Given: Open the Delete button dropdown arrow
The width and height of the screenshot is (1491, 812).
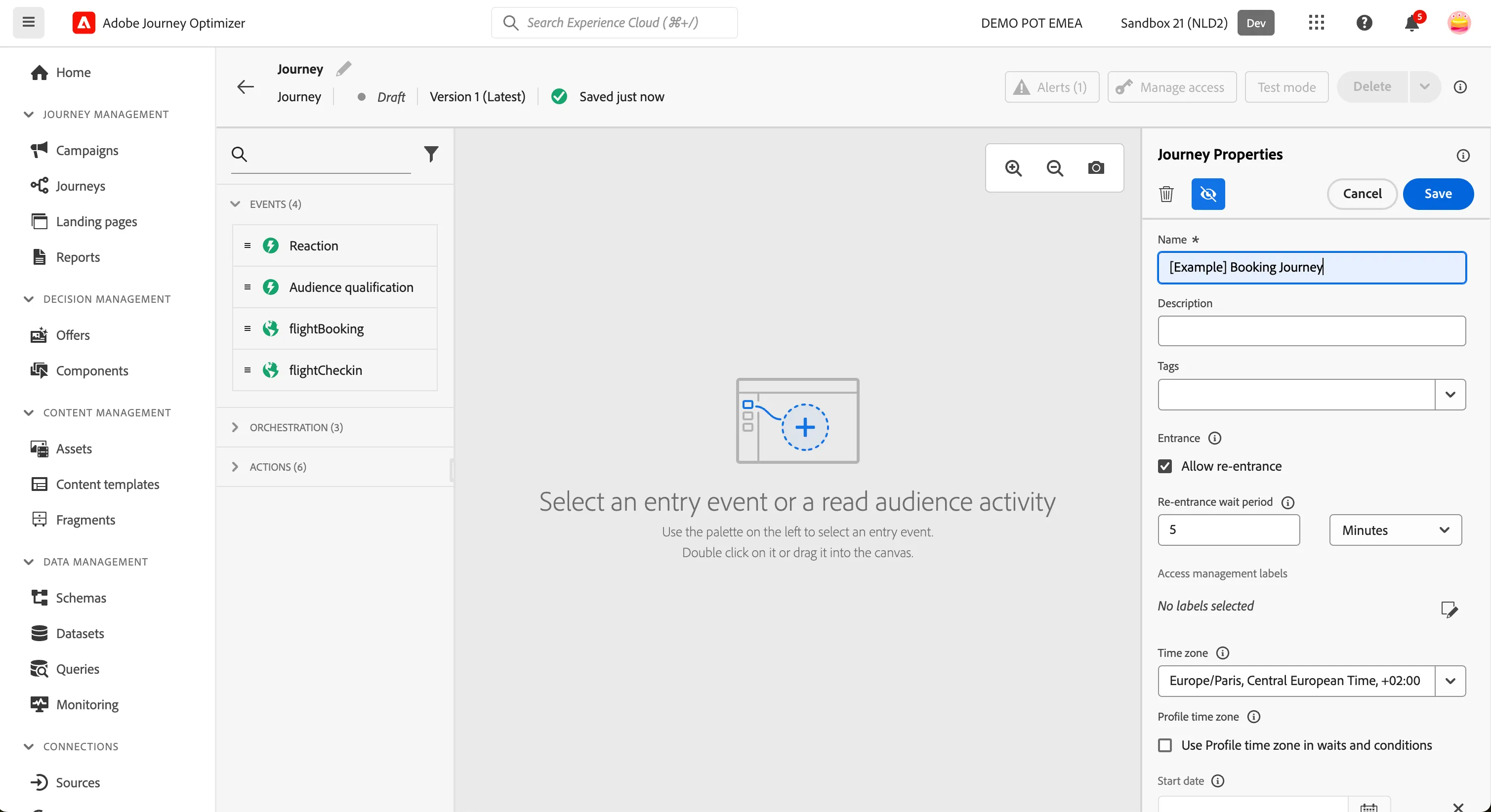Looking at the screenshot, I should (1424, 87).
